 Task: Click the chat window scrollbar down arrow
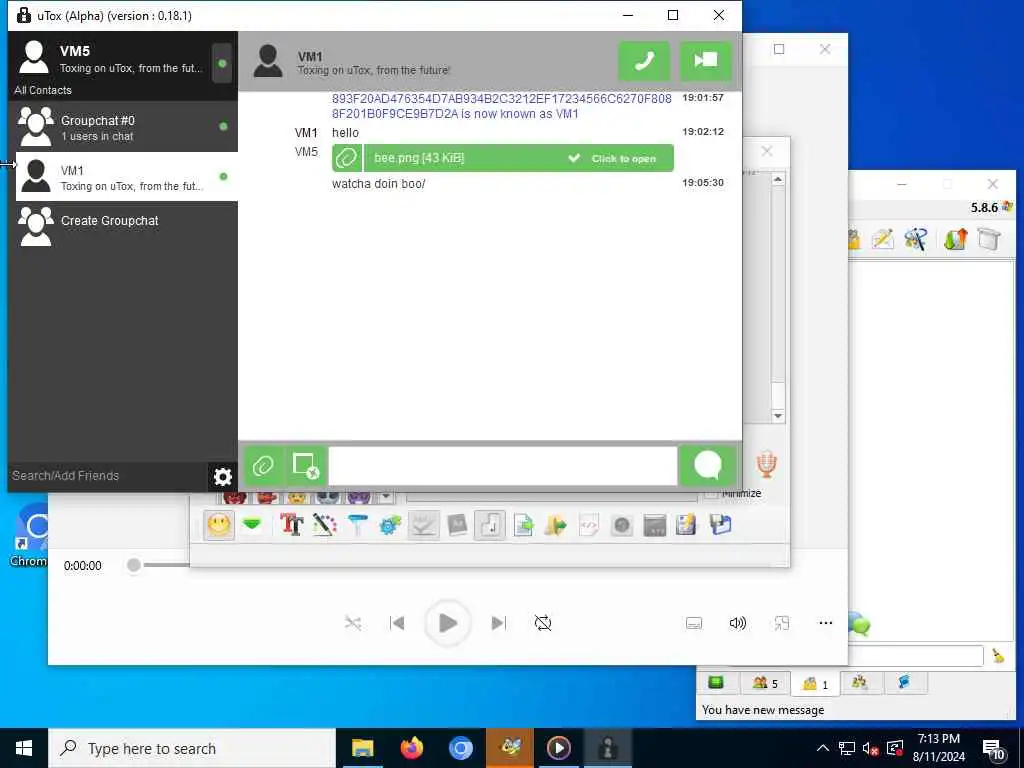click(x=778, y=415)
